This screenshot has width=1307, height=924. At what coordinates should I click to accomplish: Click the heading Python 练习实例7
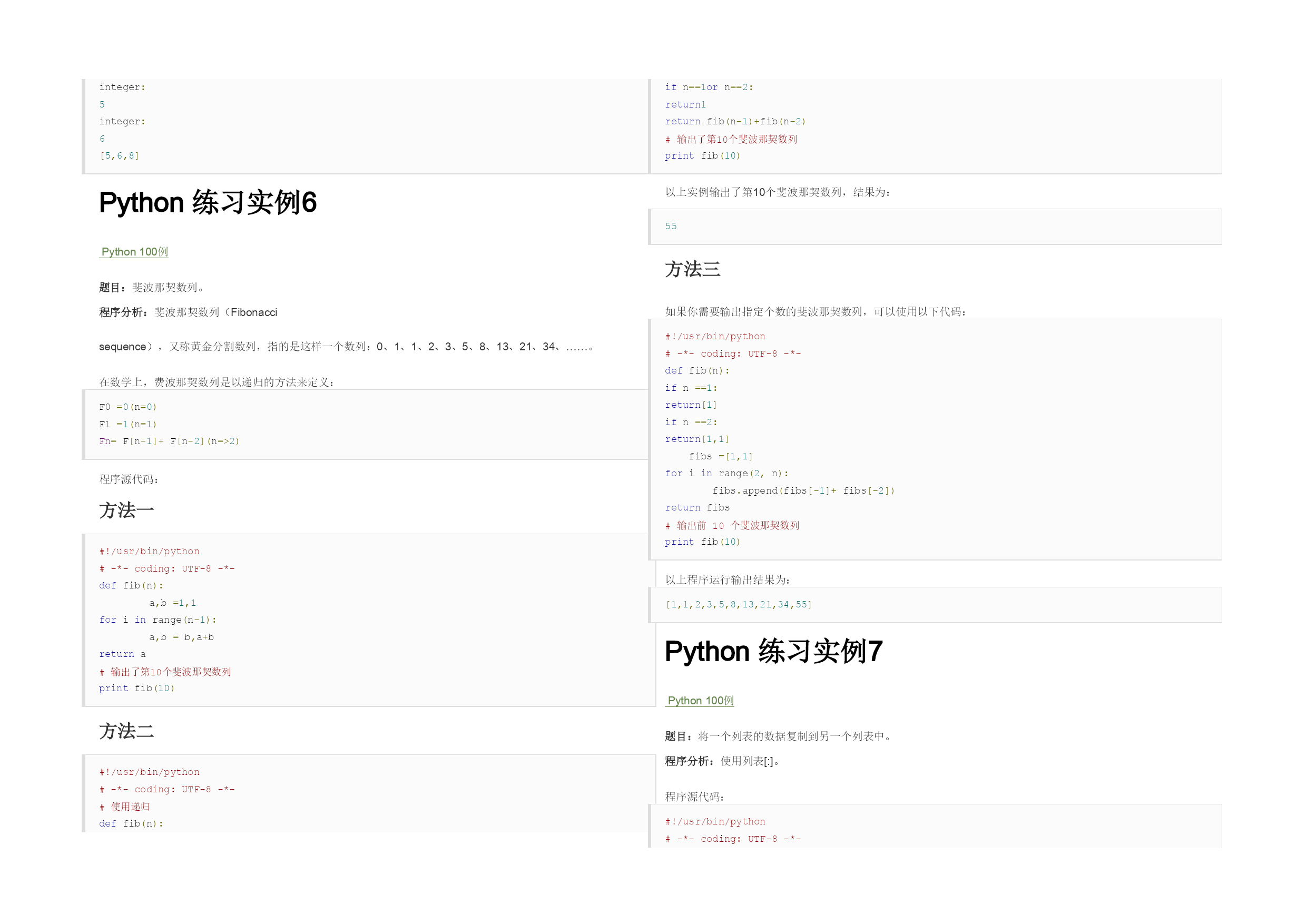(774, 651)
